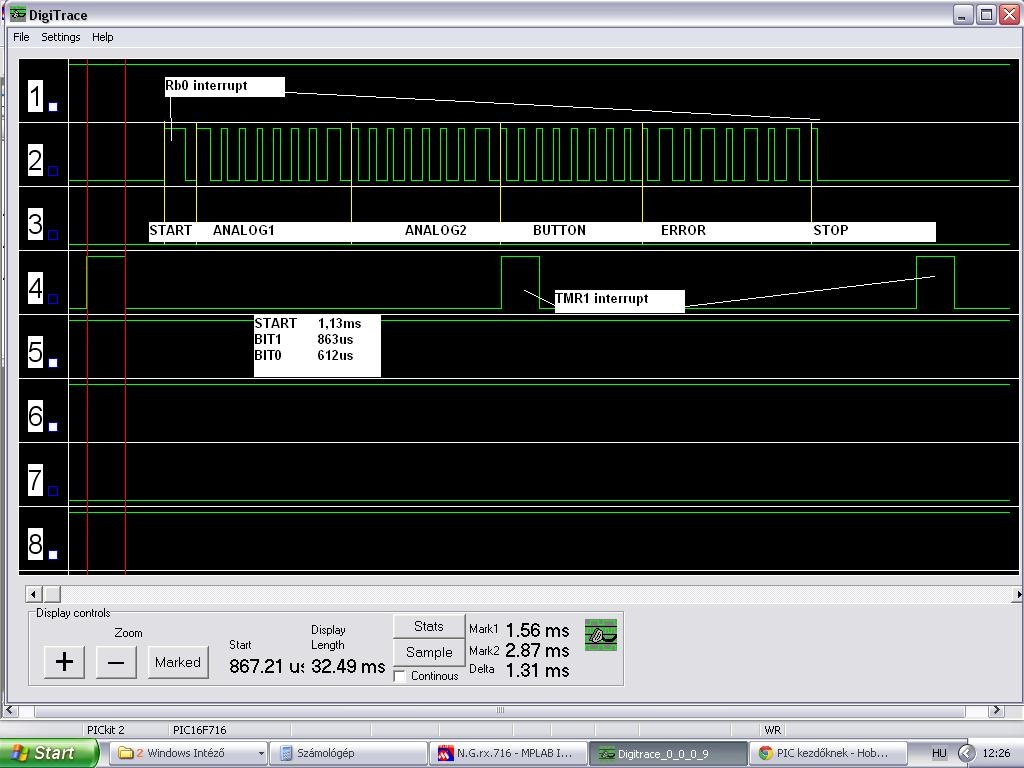
Task: Select the Rb0 interrupt annotation label
Action: [x=224, y=86]
